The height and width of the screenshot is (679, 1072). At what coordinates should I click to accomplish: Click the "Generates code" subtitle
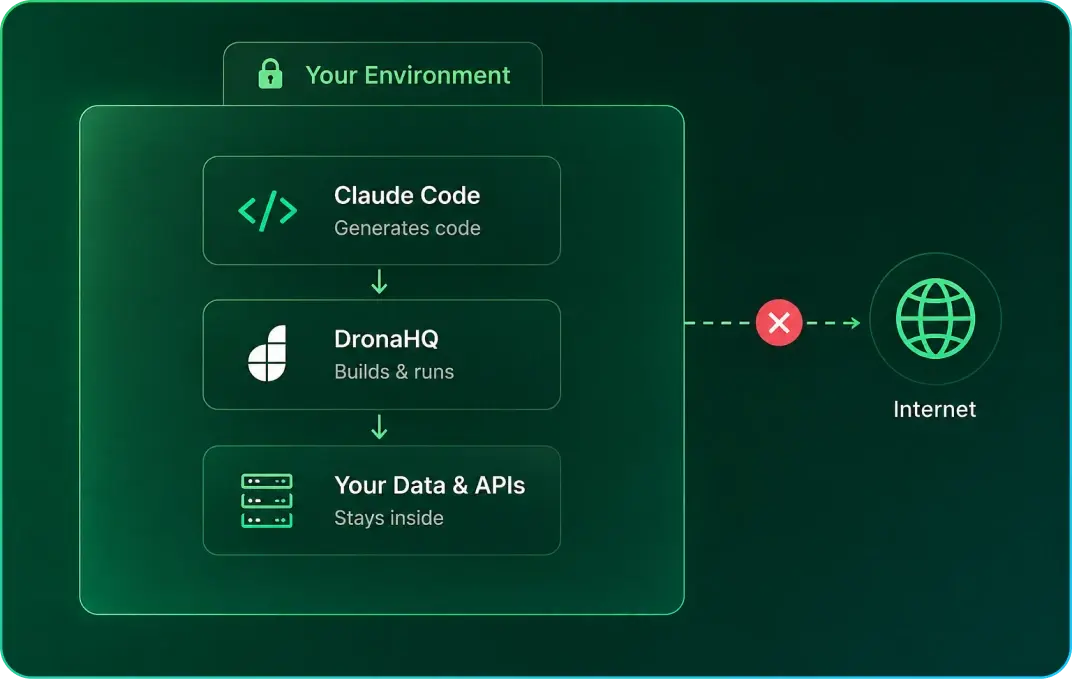407,228
